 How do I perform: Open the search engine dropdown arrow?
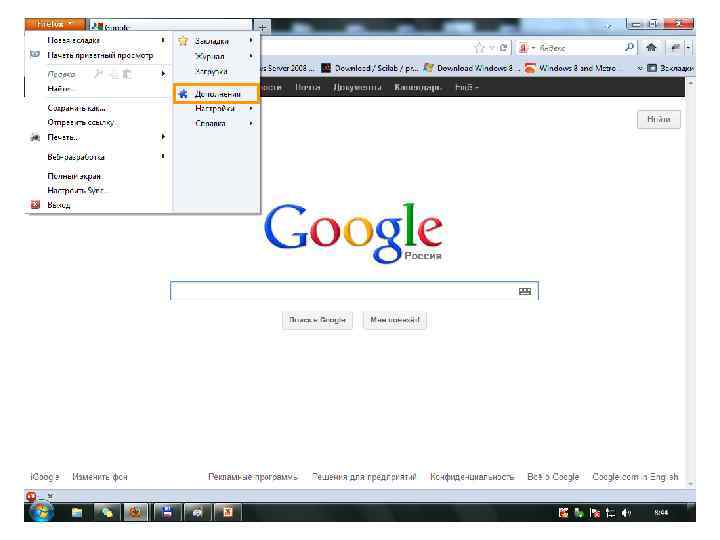pos(533,48)
